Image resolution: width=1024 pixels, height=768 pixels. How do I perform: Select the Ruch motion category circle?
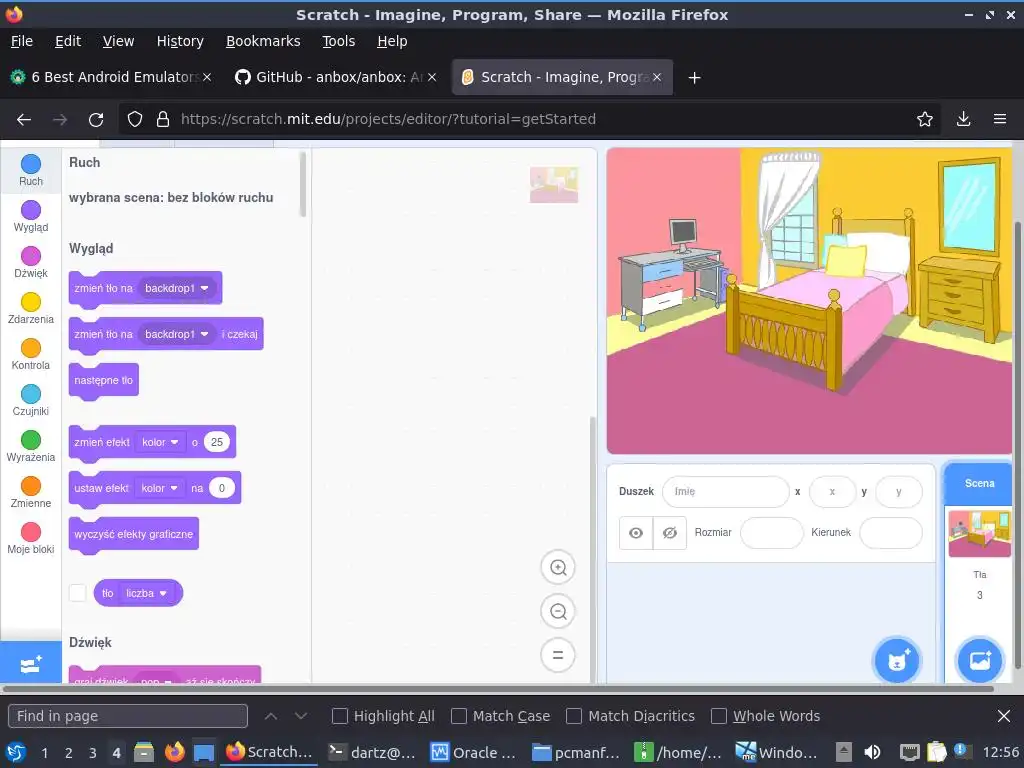(31, 164)
